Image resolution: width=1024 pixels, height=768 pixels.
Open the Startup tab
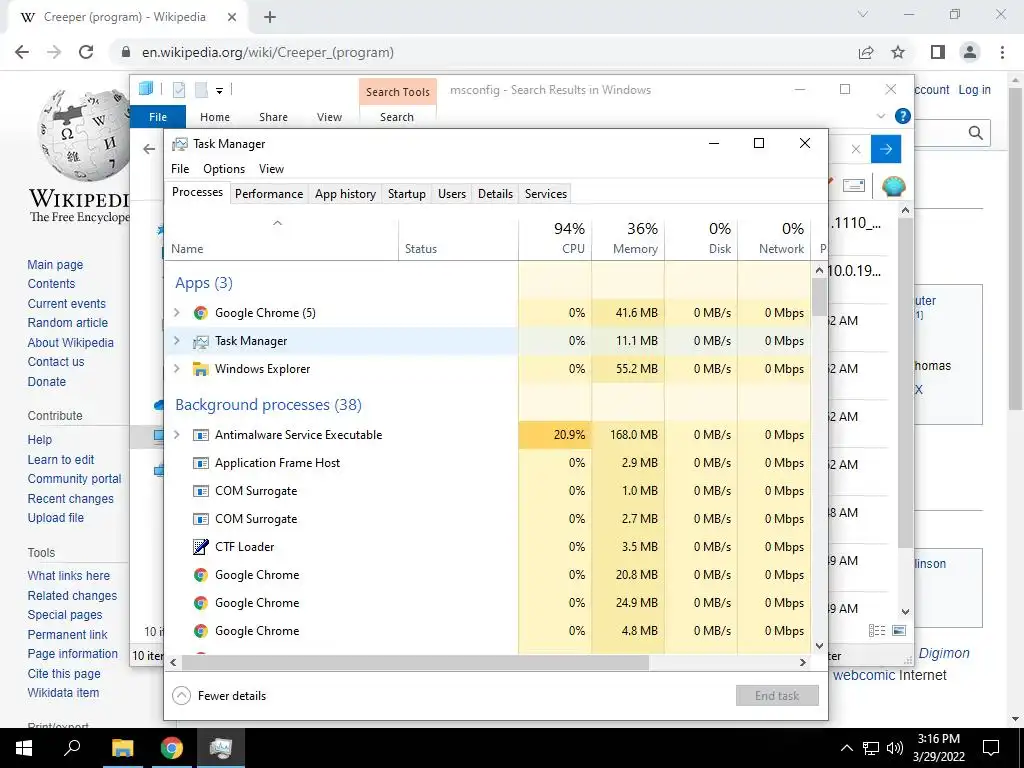coord(407,194)
